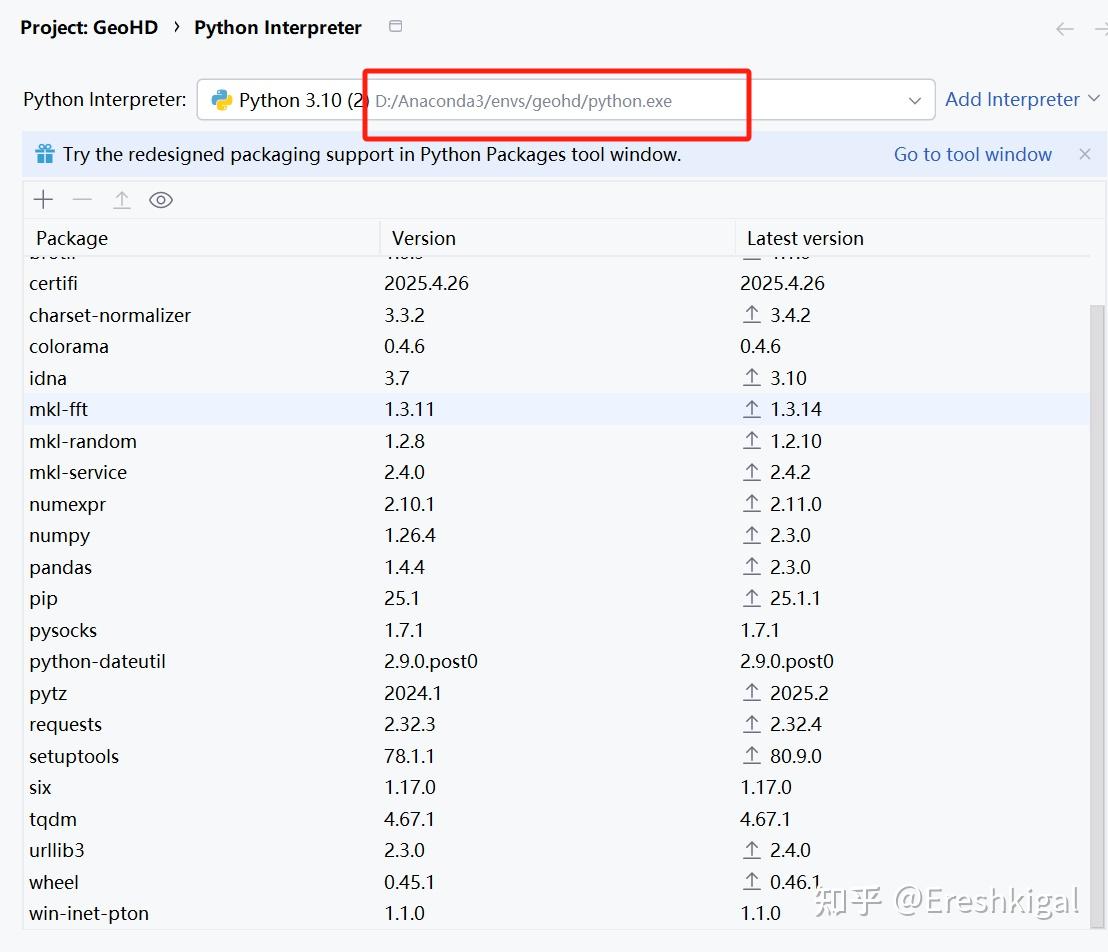The image size is (1108, 952).
Task: Click the Project: GeoHD breadcrumb
Action: (89, 28)
